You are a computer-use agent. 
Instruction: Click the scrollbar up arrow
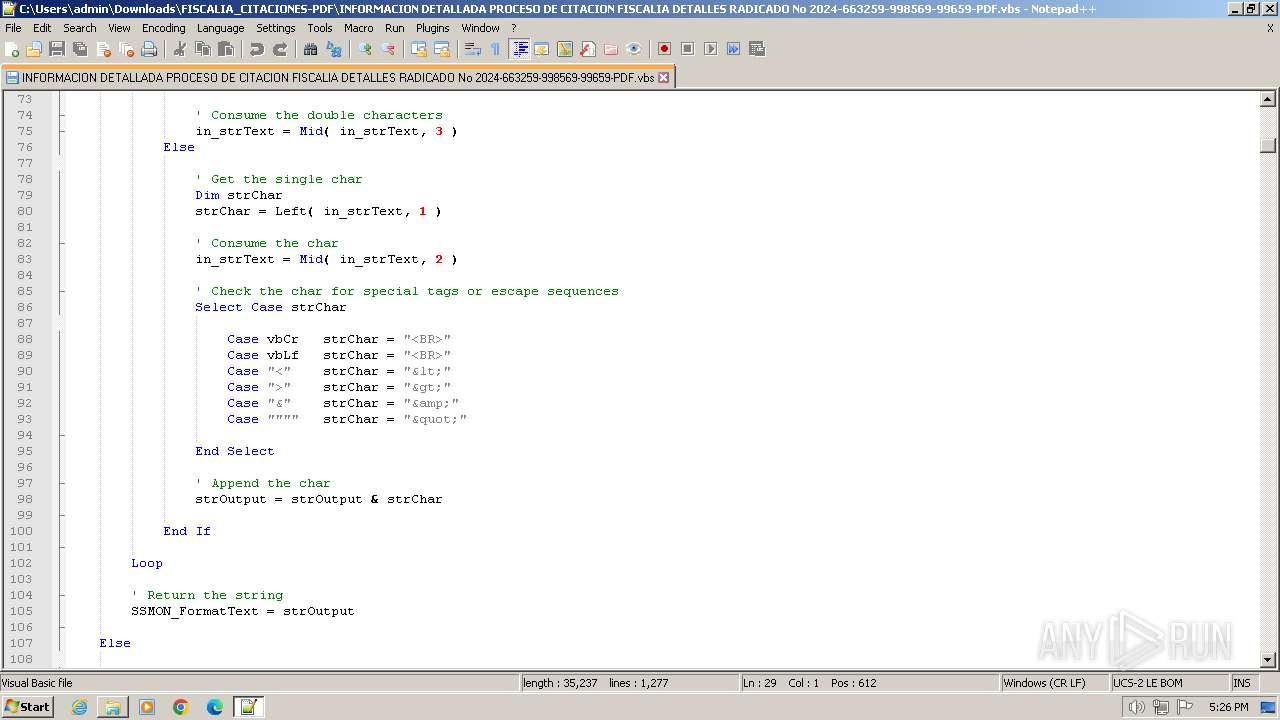tap(1268, 99)
